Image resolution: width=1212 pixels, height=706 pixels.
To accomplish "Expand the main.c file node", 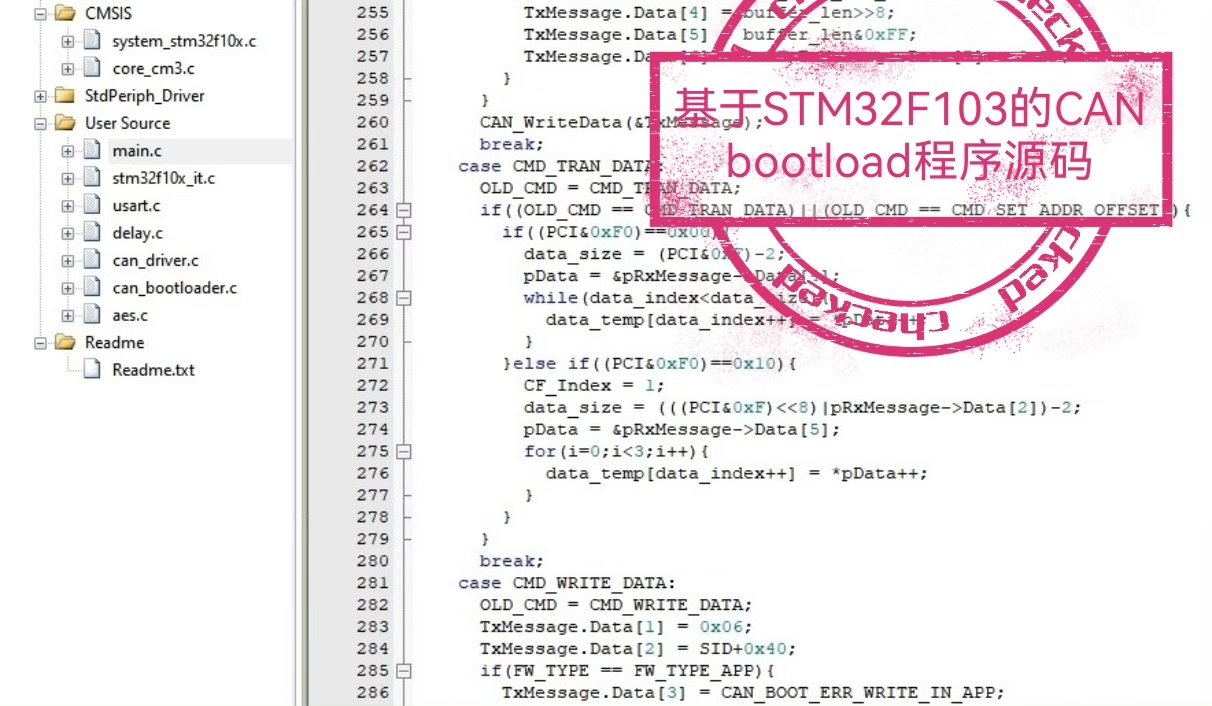I will tap(68, 151).
